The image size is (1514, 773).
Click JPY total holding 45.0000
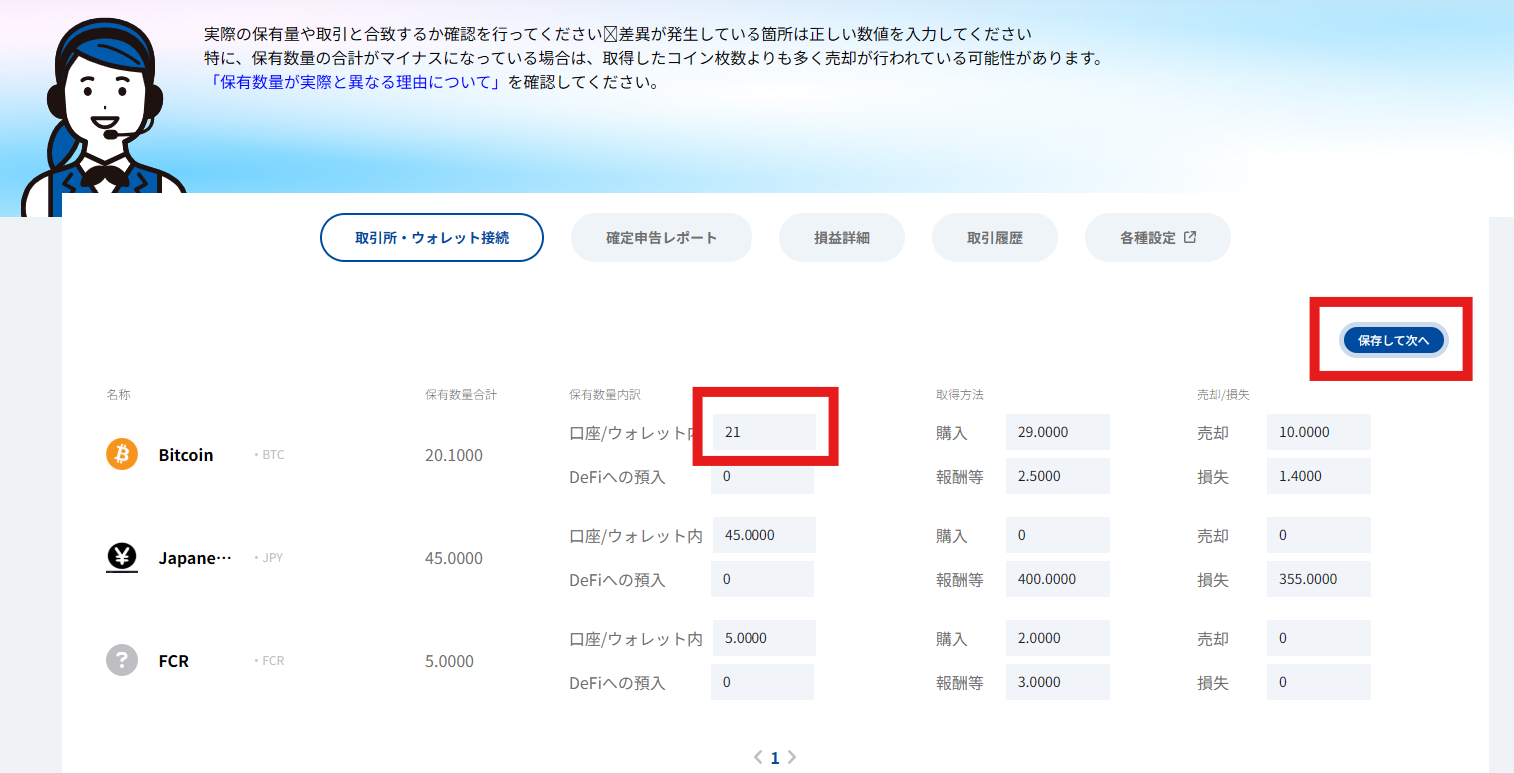pos(454,558)
